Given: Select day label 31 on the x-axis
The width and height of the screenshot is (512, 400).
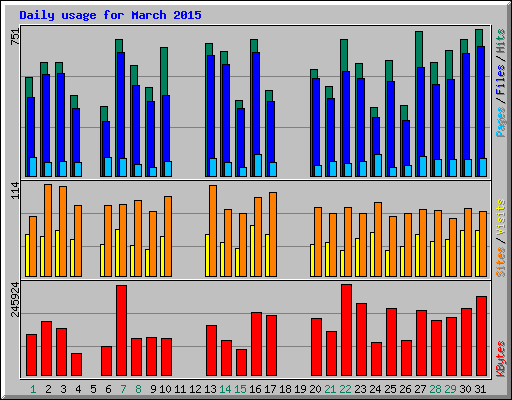Looking at the screenshot, I should [480, 389].
